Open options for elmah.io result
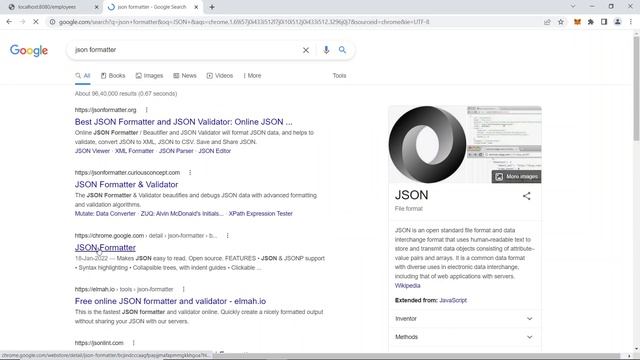Viewport: 640px width, 360px height. click(183, 289)
